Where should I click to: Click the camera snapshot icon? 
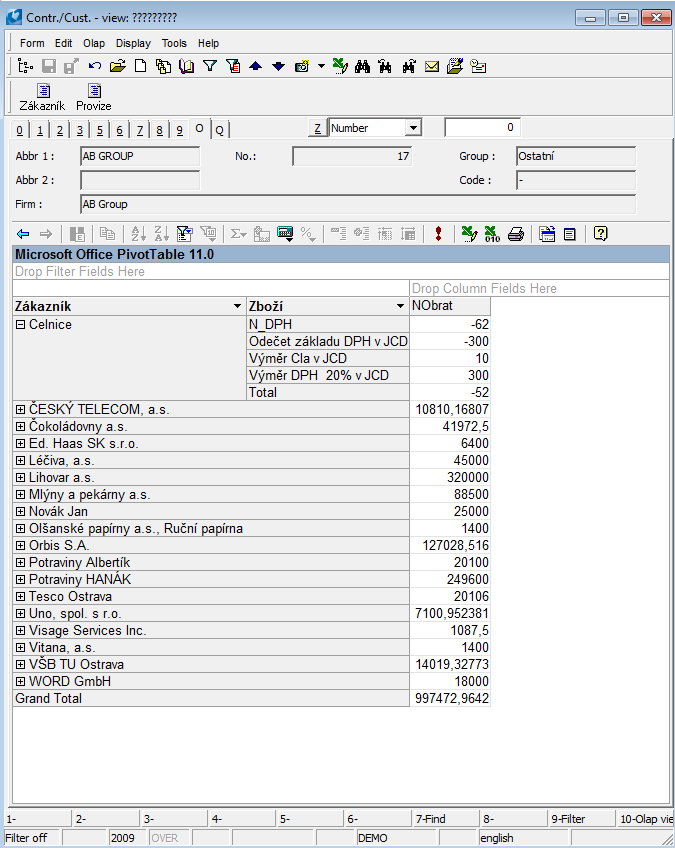[x=302, y=67]
